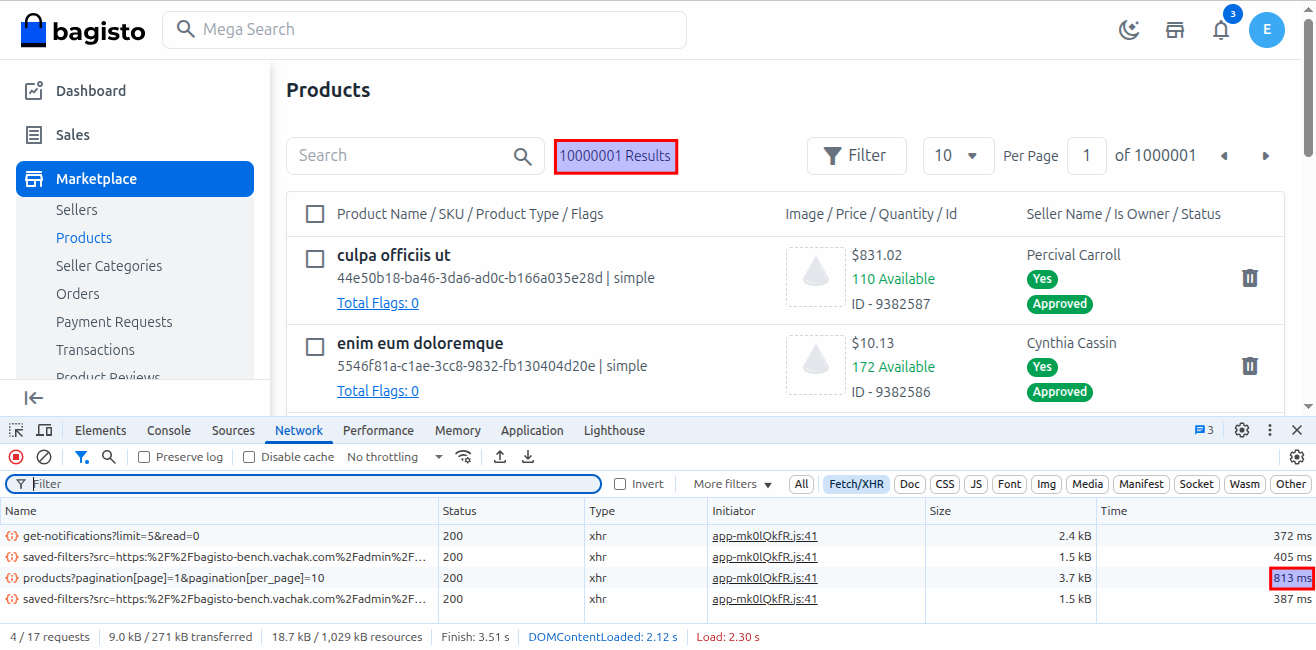Enable the Preserve log checkbox
This screenshot has width=1316, height=650.
[x=144, y=457]
